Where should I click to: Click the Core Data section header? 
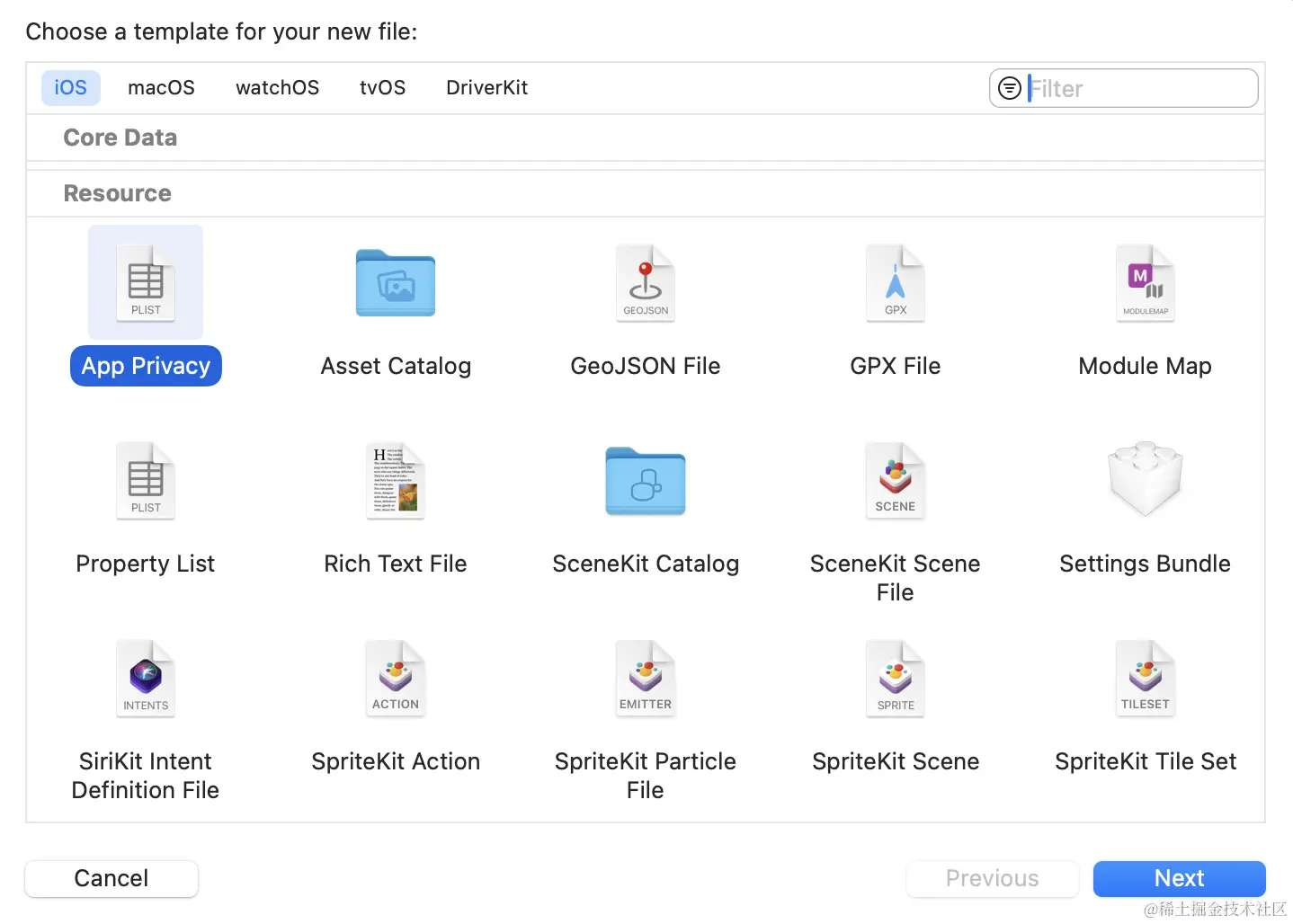tap(120, 138)
